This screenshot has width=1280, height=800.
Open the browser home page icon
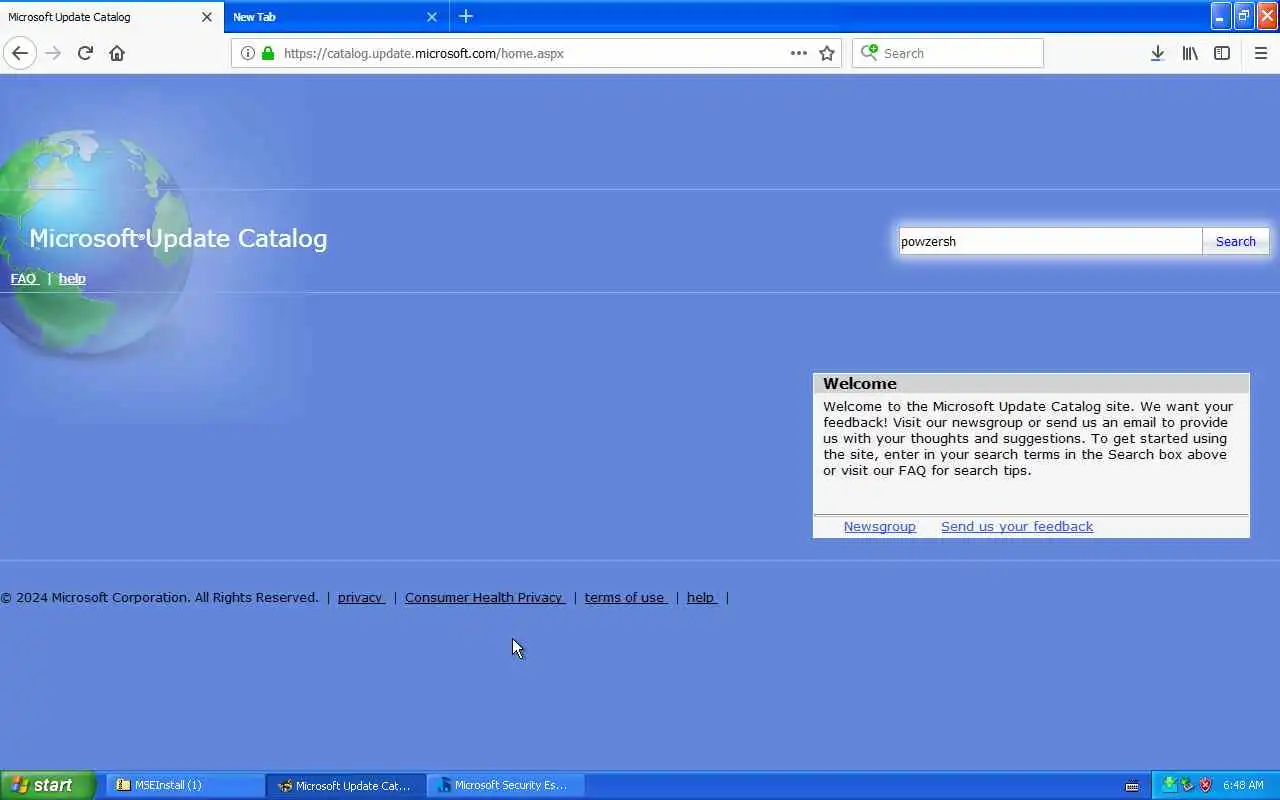[117, 53]
